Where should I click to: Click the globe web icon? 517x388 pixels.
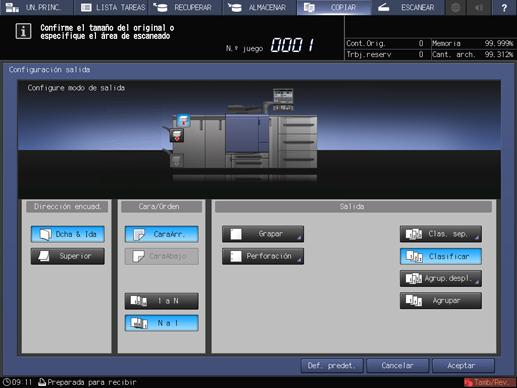click(x=456, y=7)
